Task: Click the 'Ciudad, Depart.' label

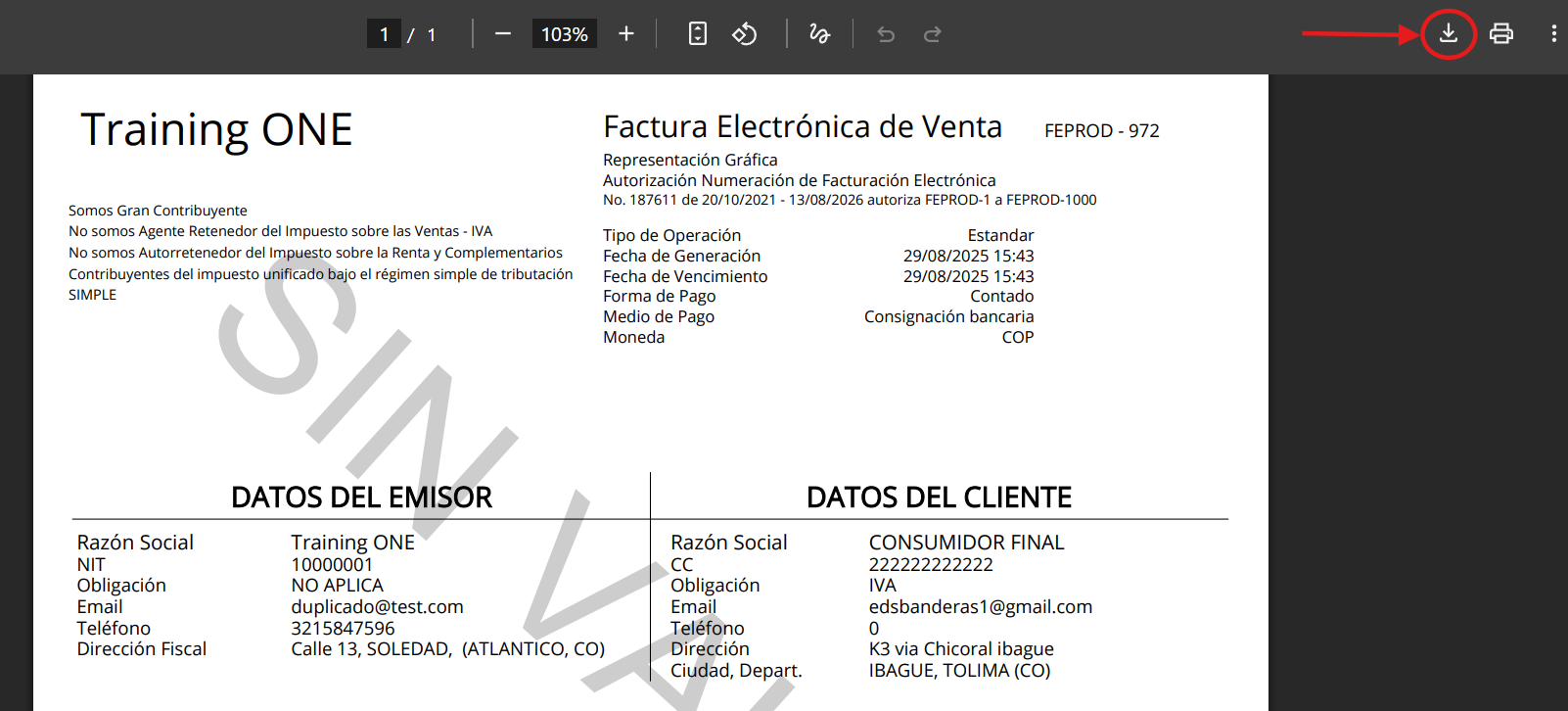Action: (736, 671)
